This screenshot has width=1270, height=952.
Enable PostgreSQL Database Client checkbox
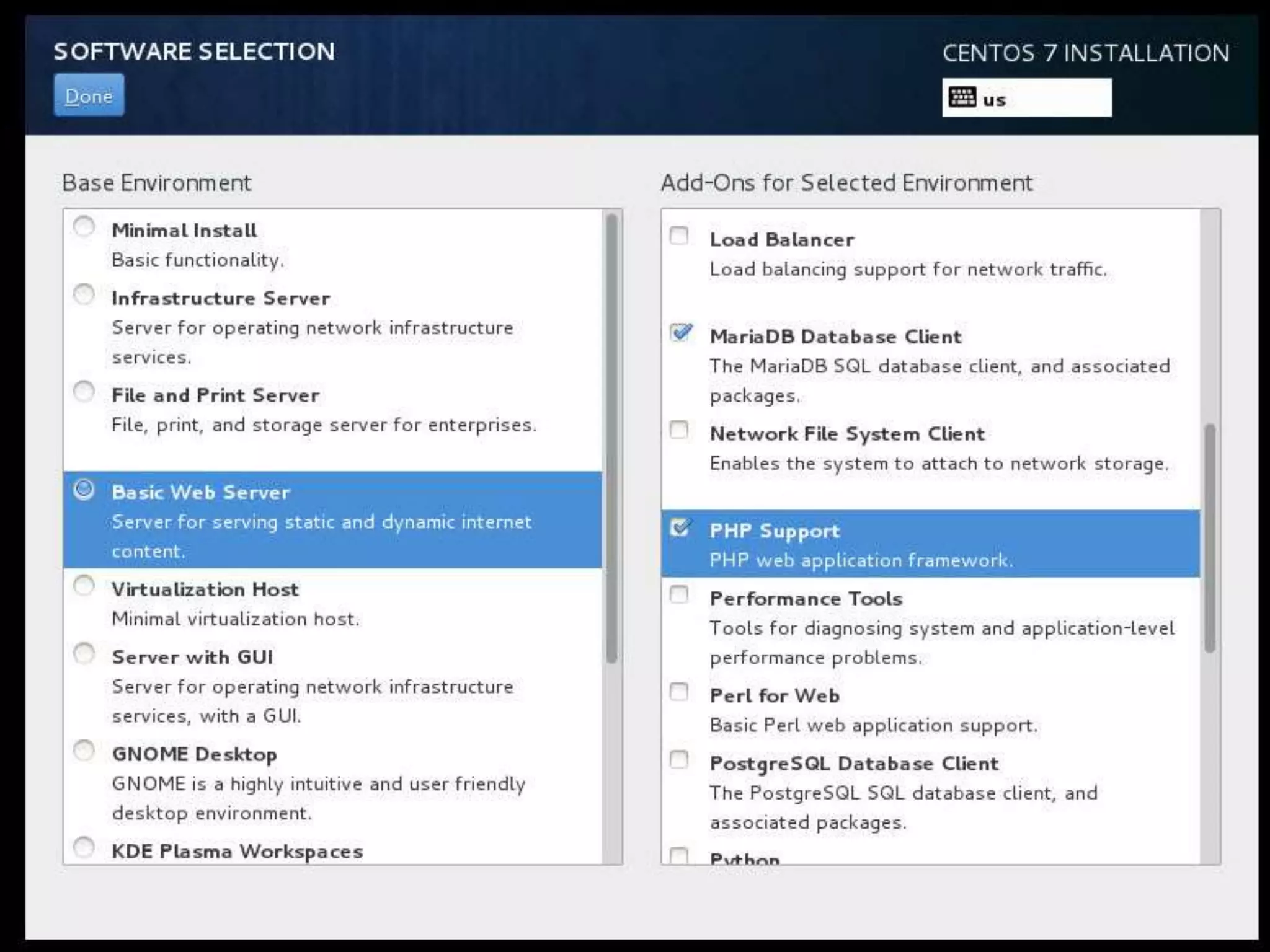(680, 760)
